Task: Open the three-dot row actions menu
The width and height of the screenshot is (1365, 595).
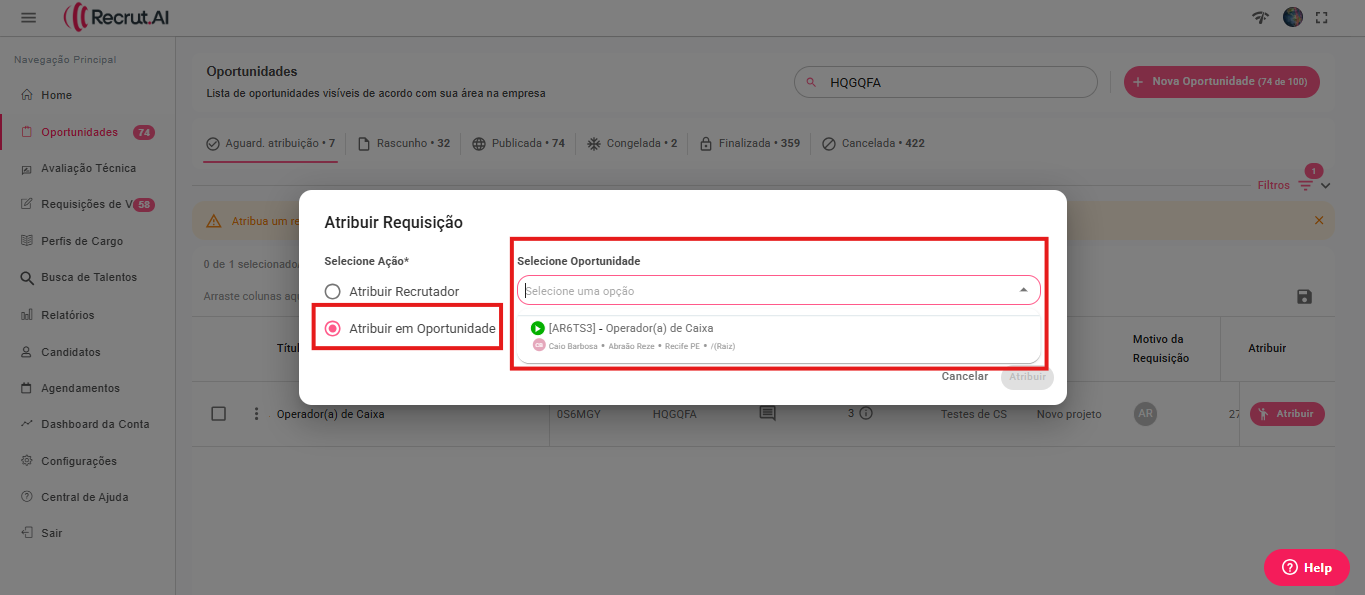Action: [256, 414]
